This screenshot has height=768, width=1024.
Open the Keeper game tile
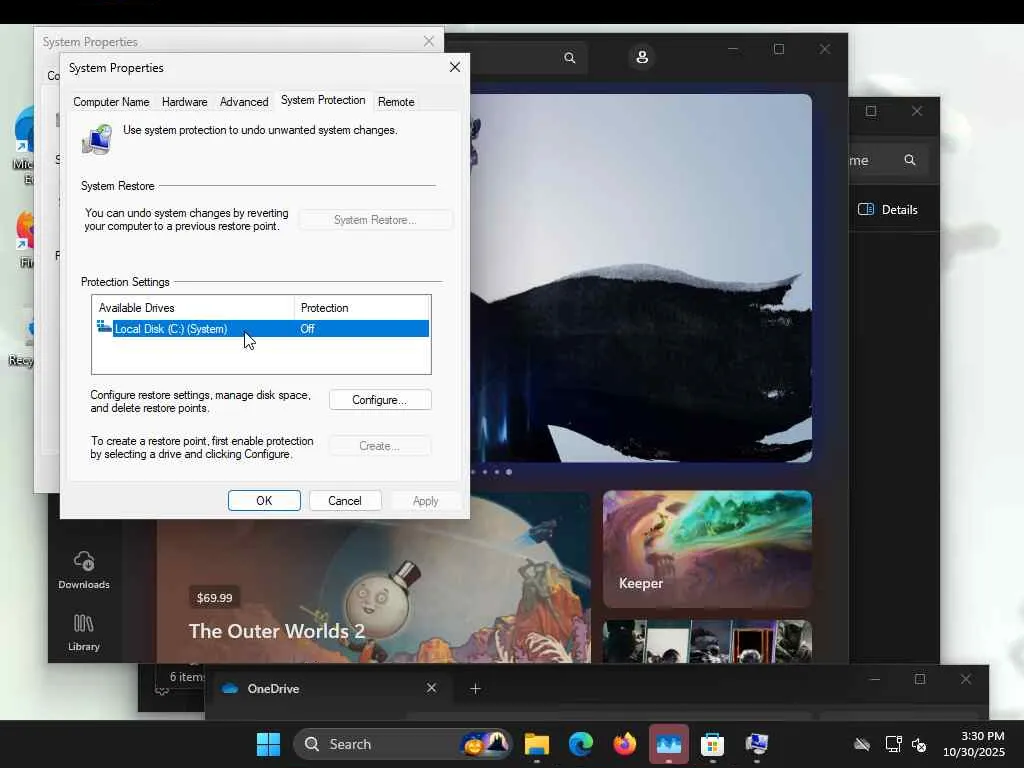point(707,548)
